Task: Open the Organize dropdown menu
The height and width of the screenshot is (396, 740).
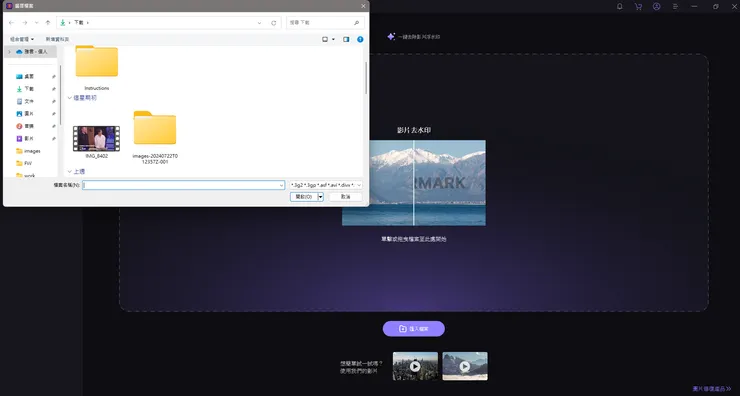Action: (22, 39)
